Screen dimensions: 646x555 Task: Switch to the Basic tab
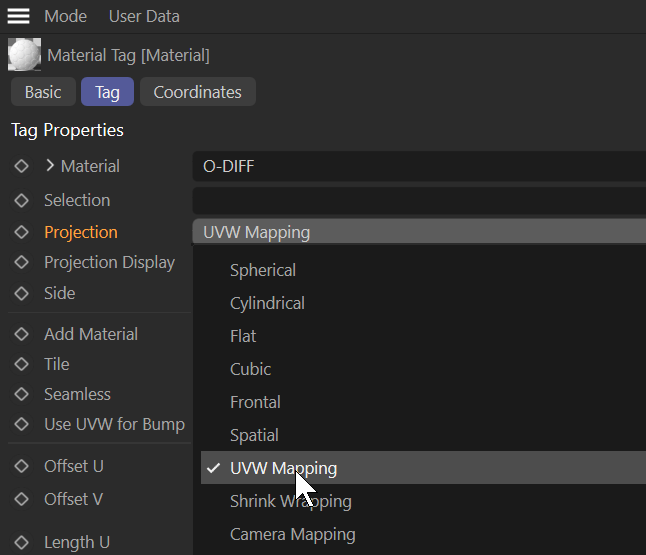tap(43, 92)
